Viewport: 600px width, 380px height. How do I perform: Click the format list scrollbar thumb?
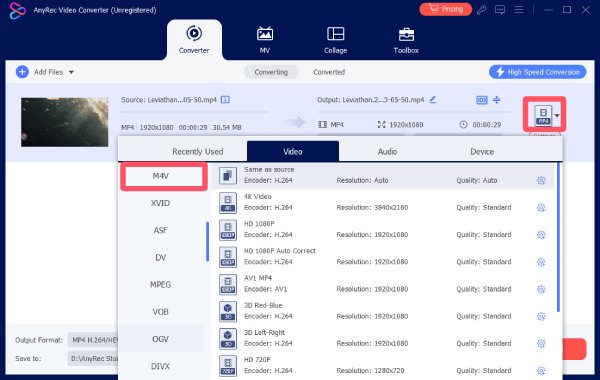207,241
